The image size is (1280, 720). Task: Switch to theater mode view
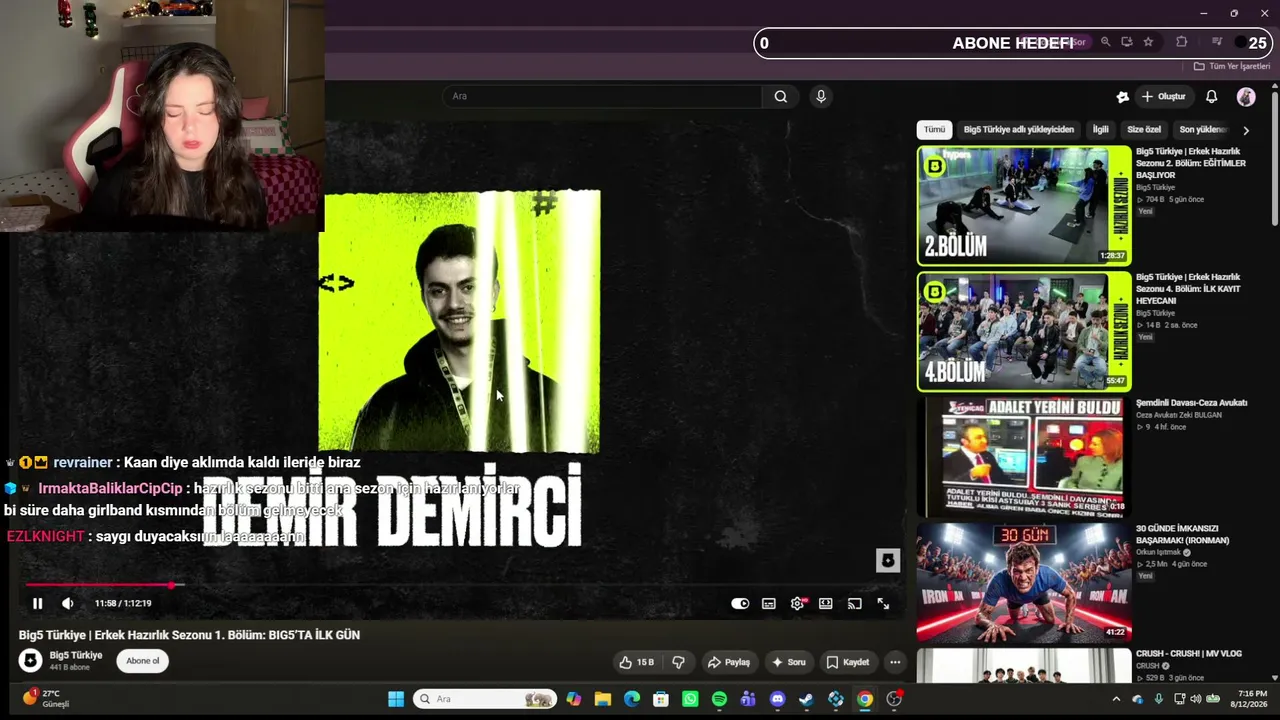(x=825, y=603)
